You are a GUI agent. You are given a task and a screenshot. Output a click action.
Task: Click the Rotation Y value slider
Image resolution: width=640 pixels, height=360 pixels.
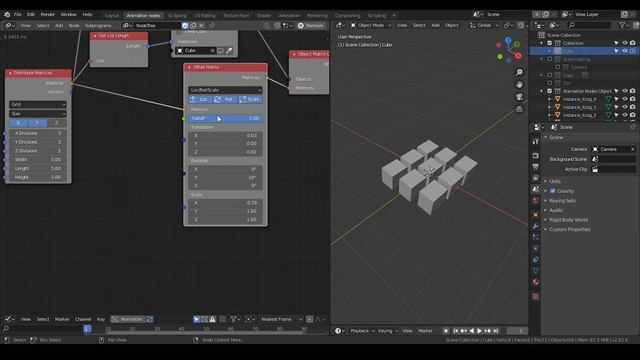point(225,178)
